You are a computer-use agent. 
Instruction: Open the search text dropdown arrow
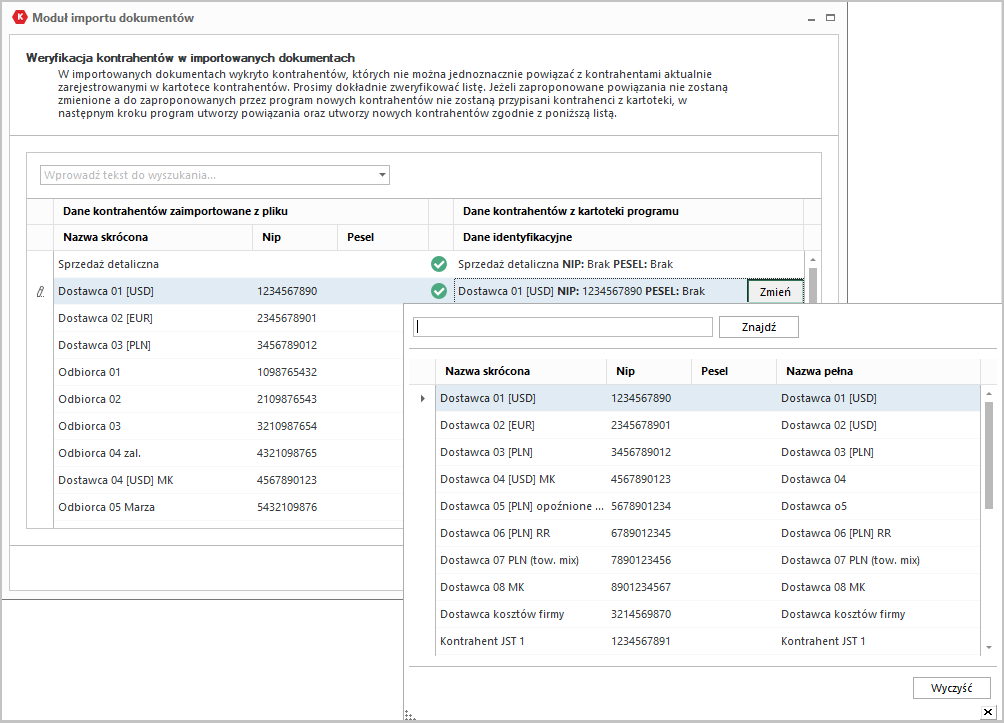click(382, 175)
